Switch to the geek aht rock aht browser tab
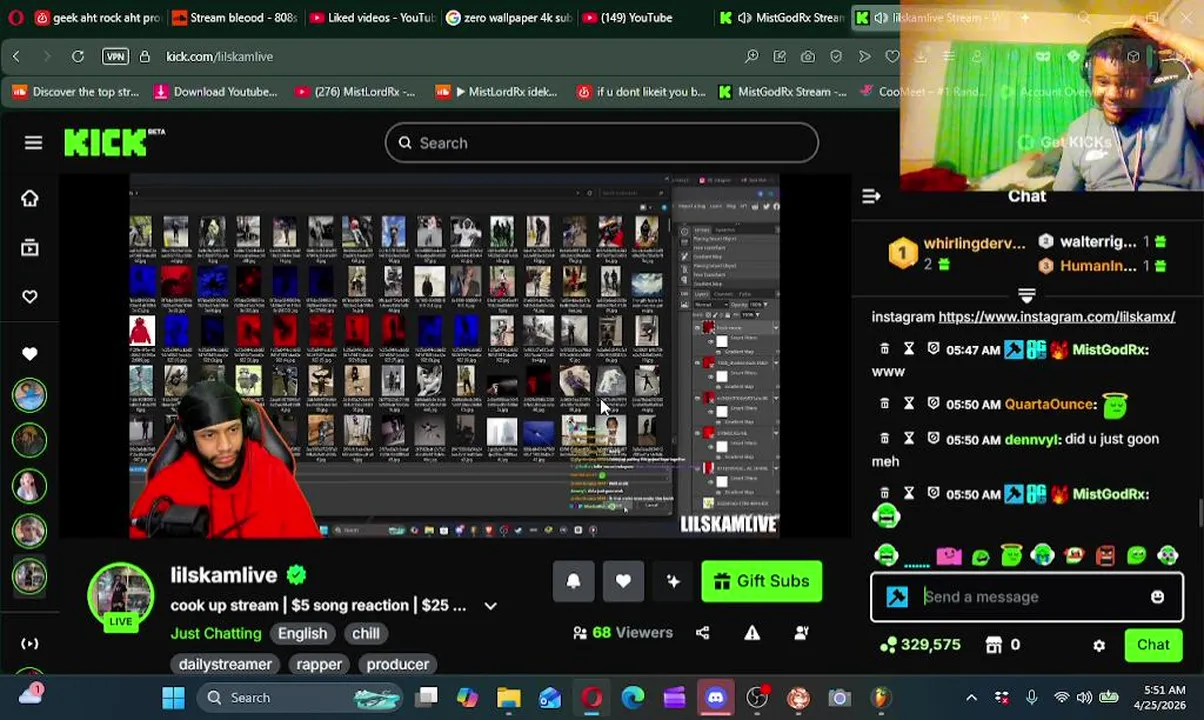This screenshot has height=720, width=1204. pyautogui.click(x=98, y=18)
